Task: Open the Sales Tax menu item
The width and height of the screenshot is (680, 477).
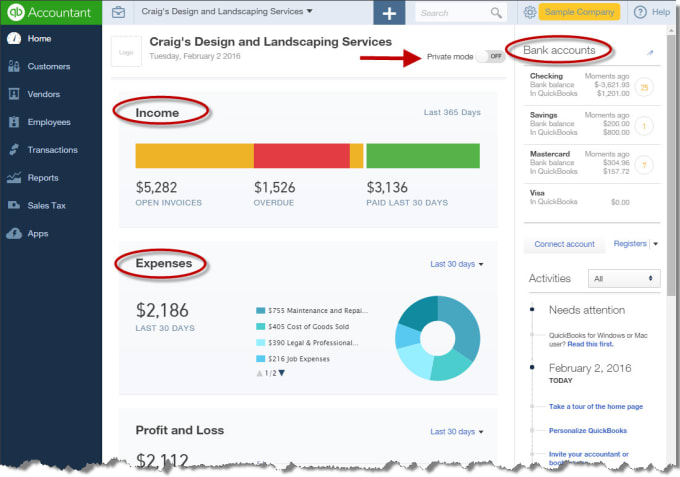Action: 46,206
